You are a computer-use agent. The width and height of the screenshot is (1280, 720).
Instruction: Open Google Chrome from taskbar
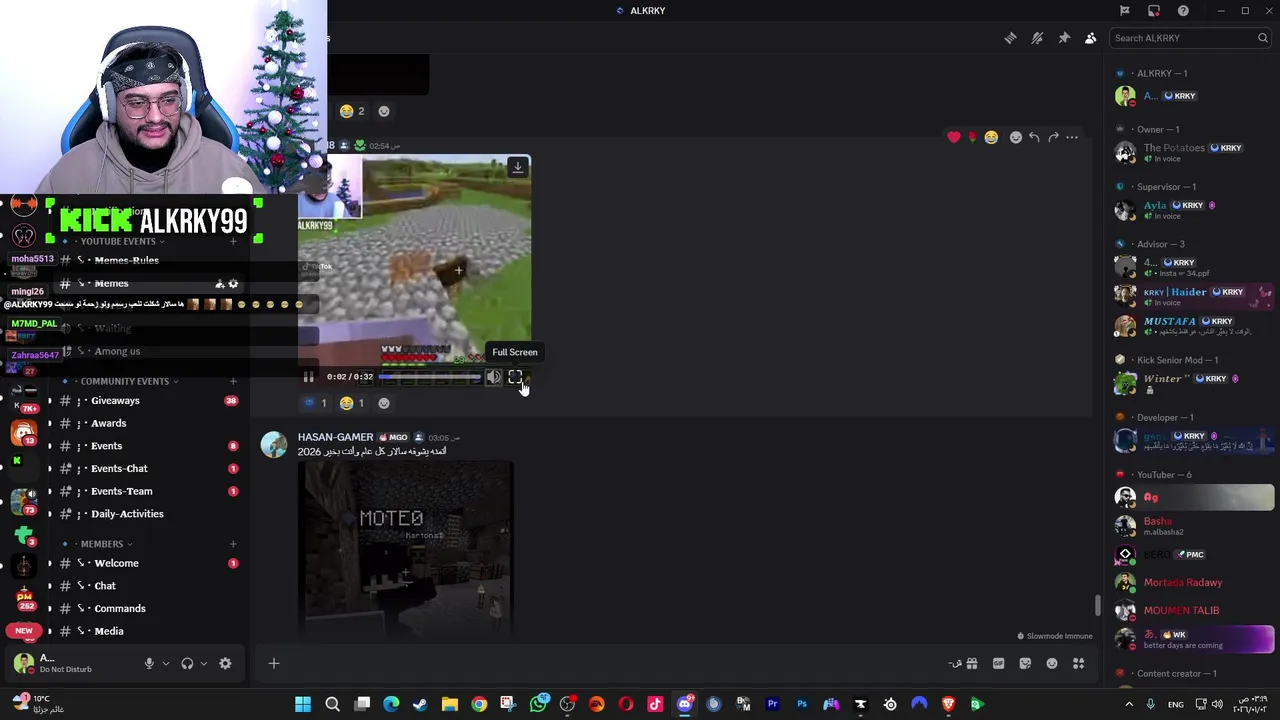[479, 704]
